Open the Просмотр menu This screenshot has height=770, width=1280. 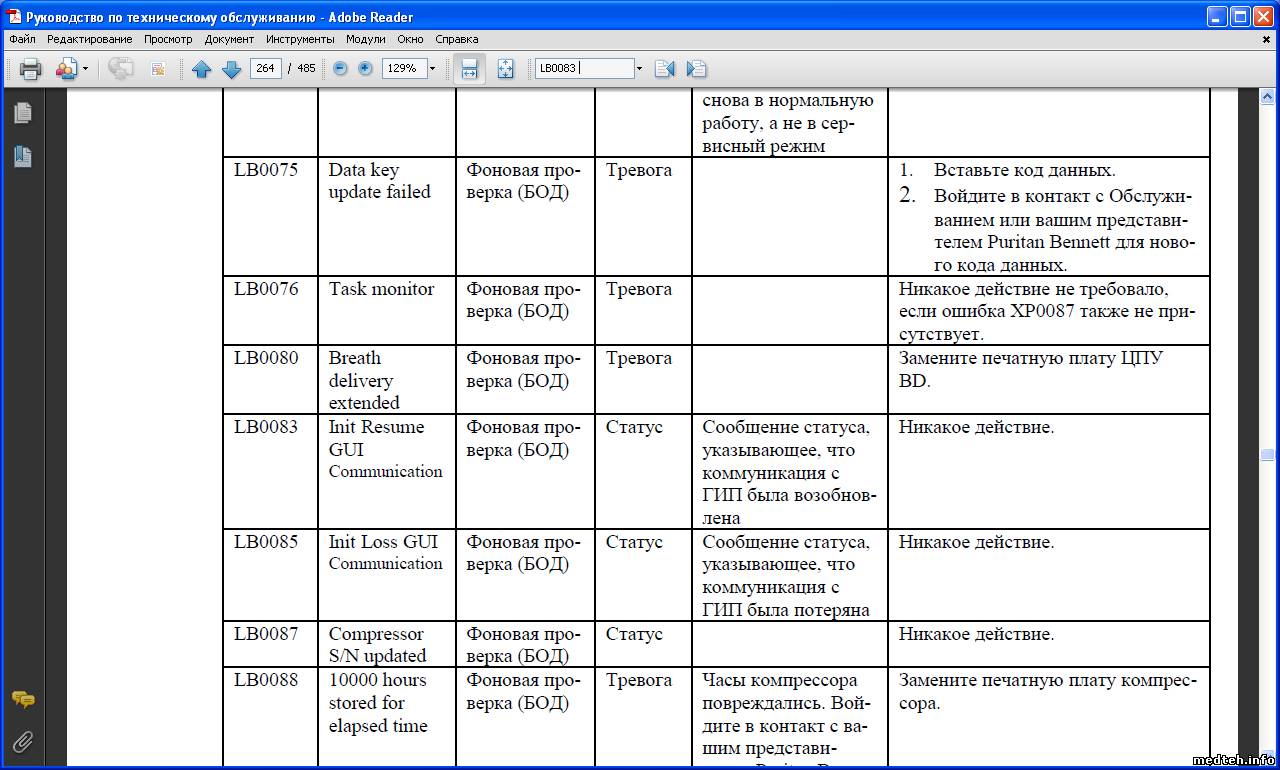click(x=167, y=39)
